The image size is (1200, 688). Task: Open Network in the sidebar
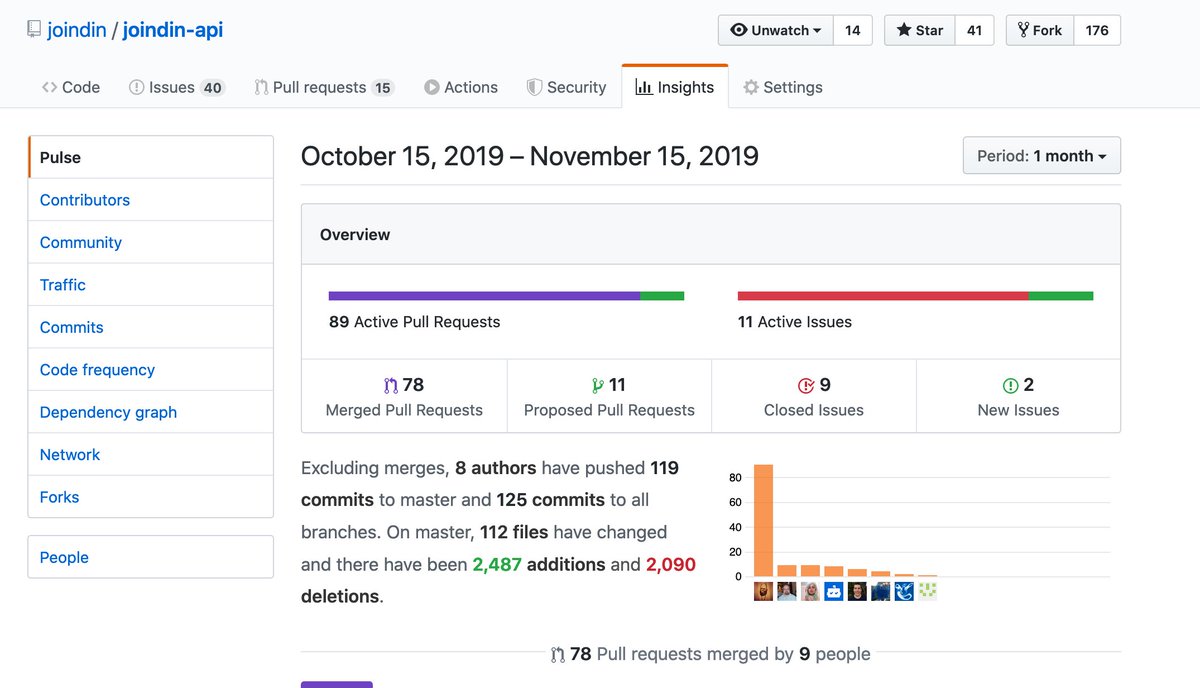[151, 455]
